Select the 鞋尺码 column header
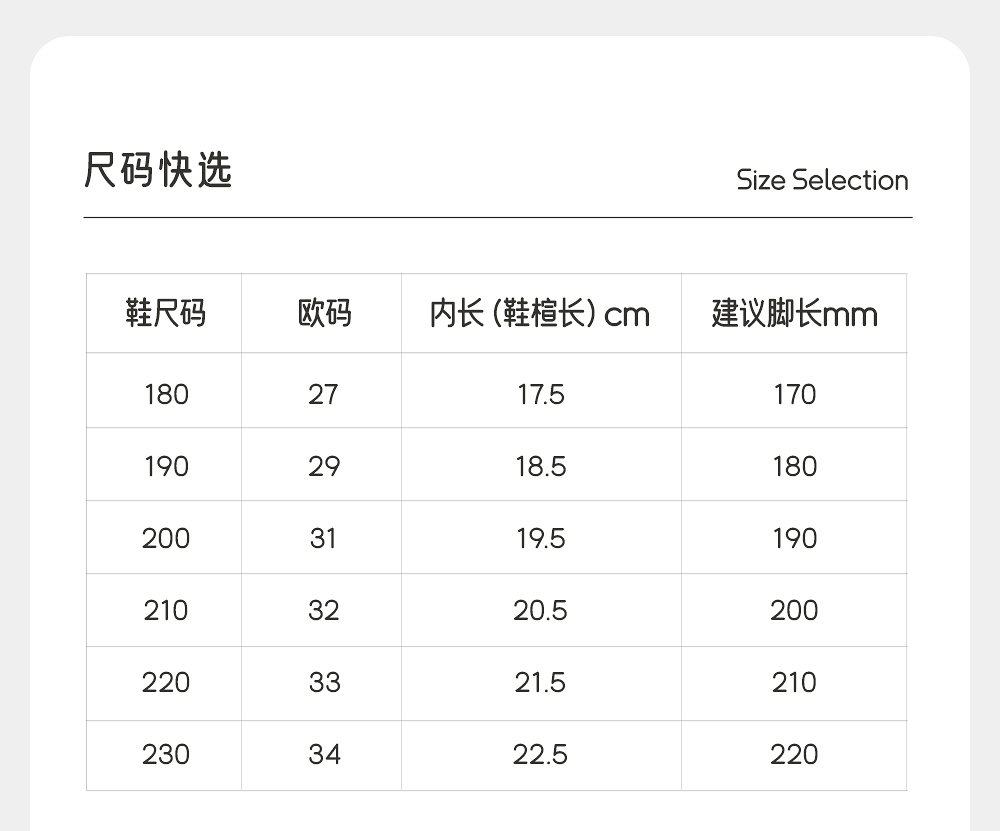The height and width of the screenshot is (831, 1000). coord(165,314)
